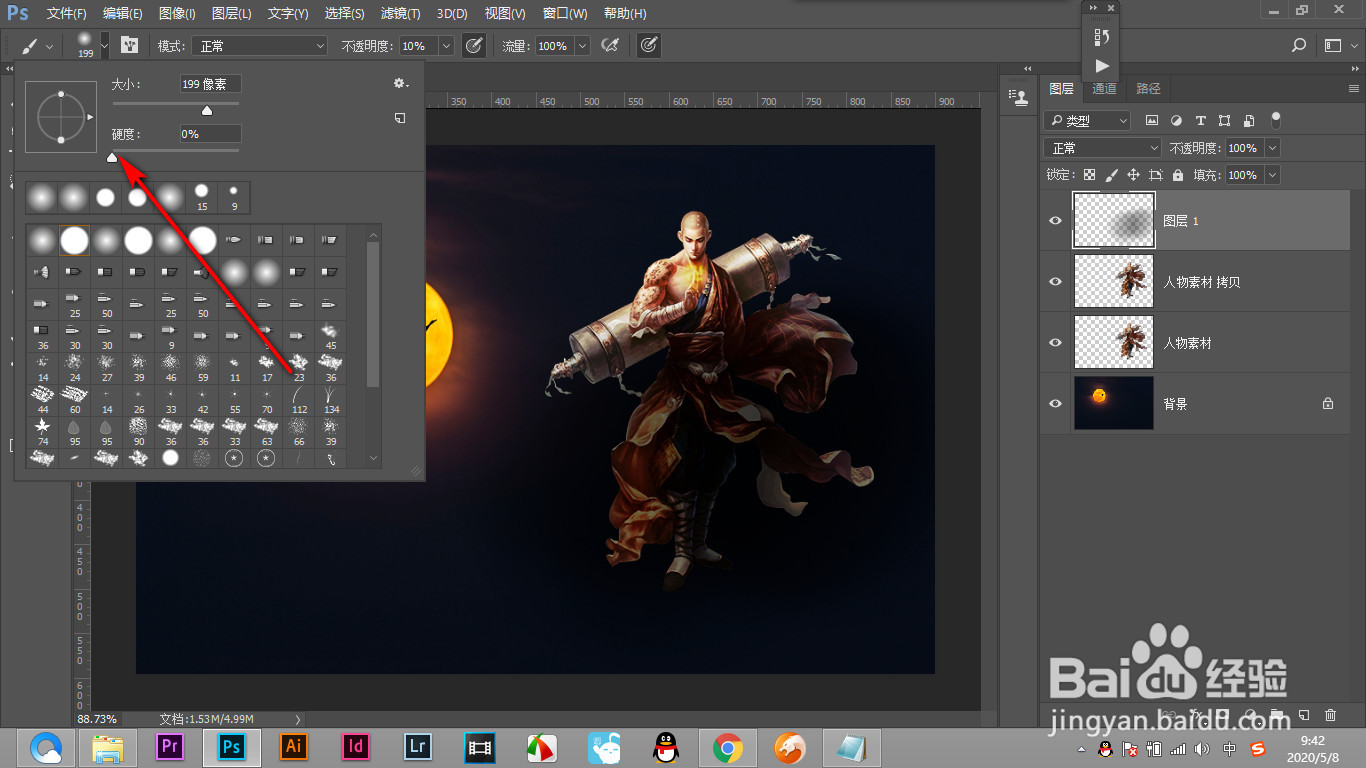Screen dimensions: 1366x768
Task: Open the brush settings panel icon
Action: pyautogui.click(x=129, y=46)
